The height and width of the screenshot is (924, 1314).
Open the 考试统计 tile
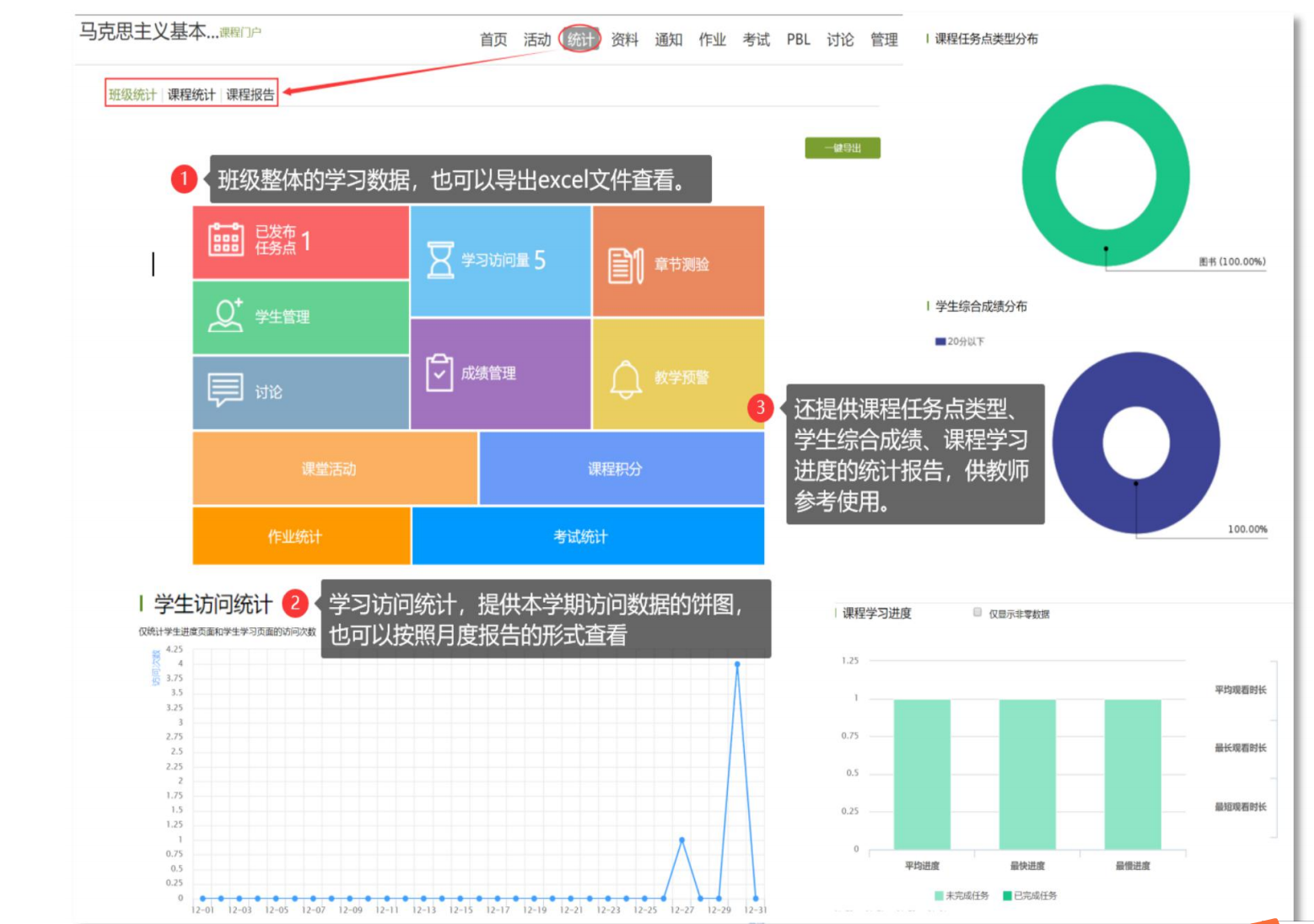coord(588,536)
